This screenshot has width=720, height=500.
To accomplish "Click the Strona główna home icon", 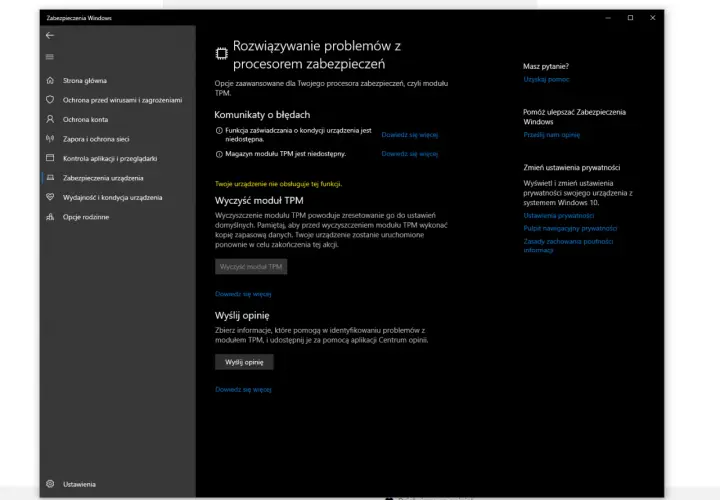I will coord(50,80).
